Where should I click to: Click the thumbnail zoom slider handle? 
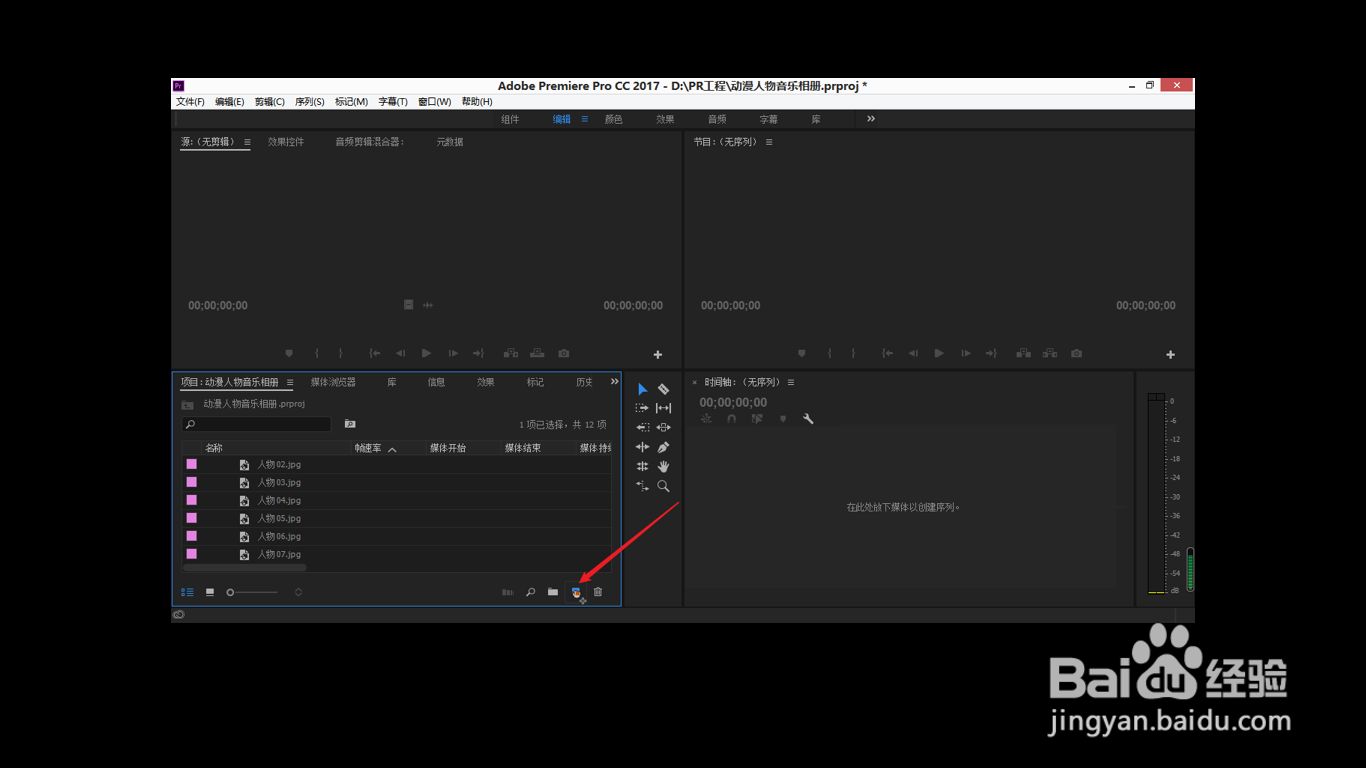(230, 592)
